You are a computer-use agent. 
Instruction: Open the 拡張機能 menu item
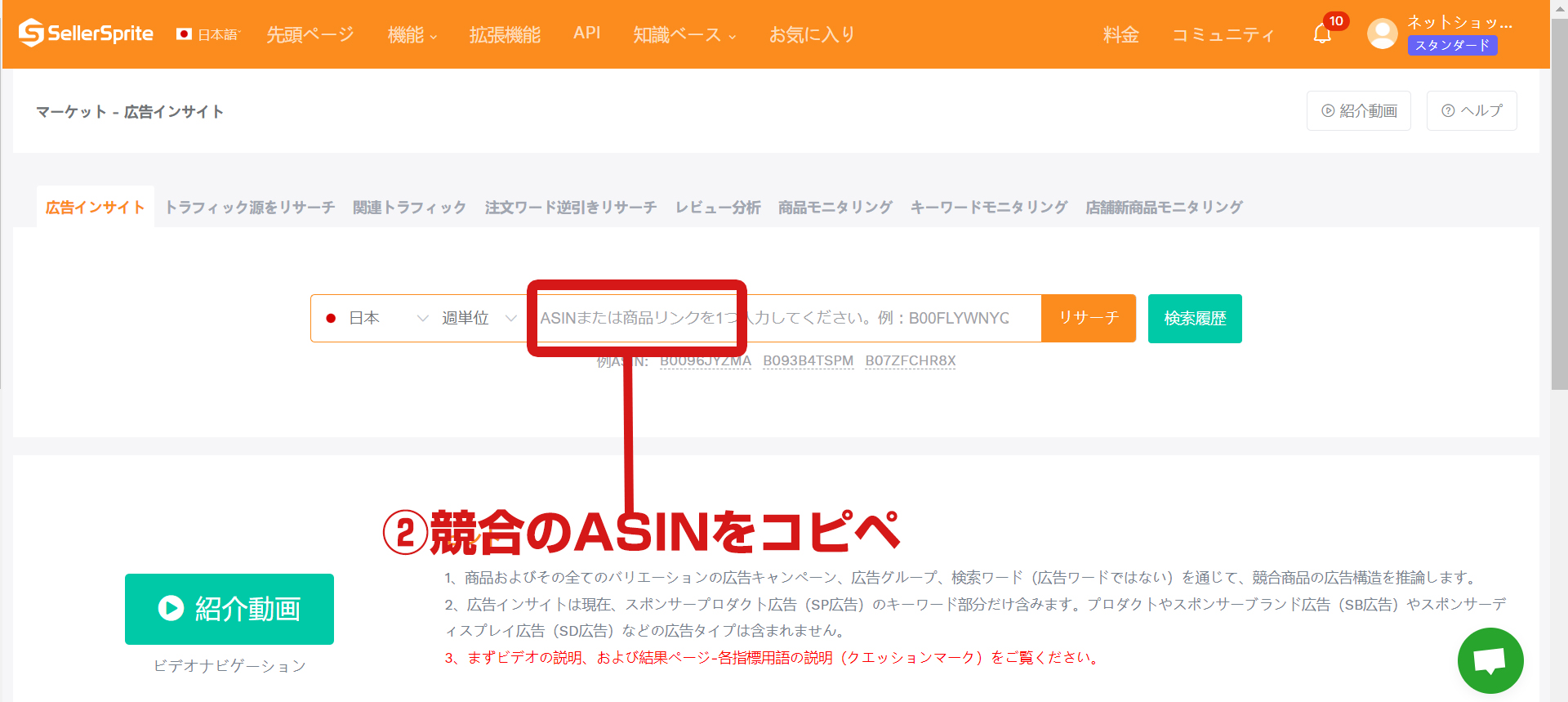coord(505,34)
